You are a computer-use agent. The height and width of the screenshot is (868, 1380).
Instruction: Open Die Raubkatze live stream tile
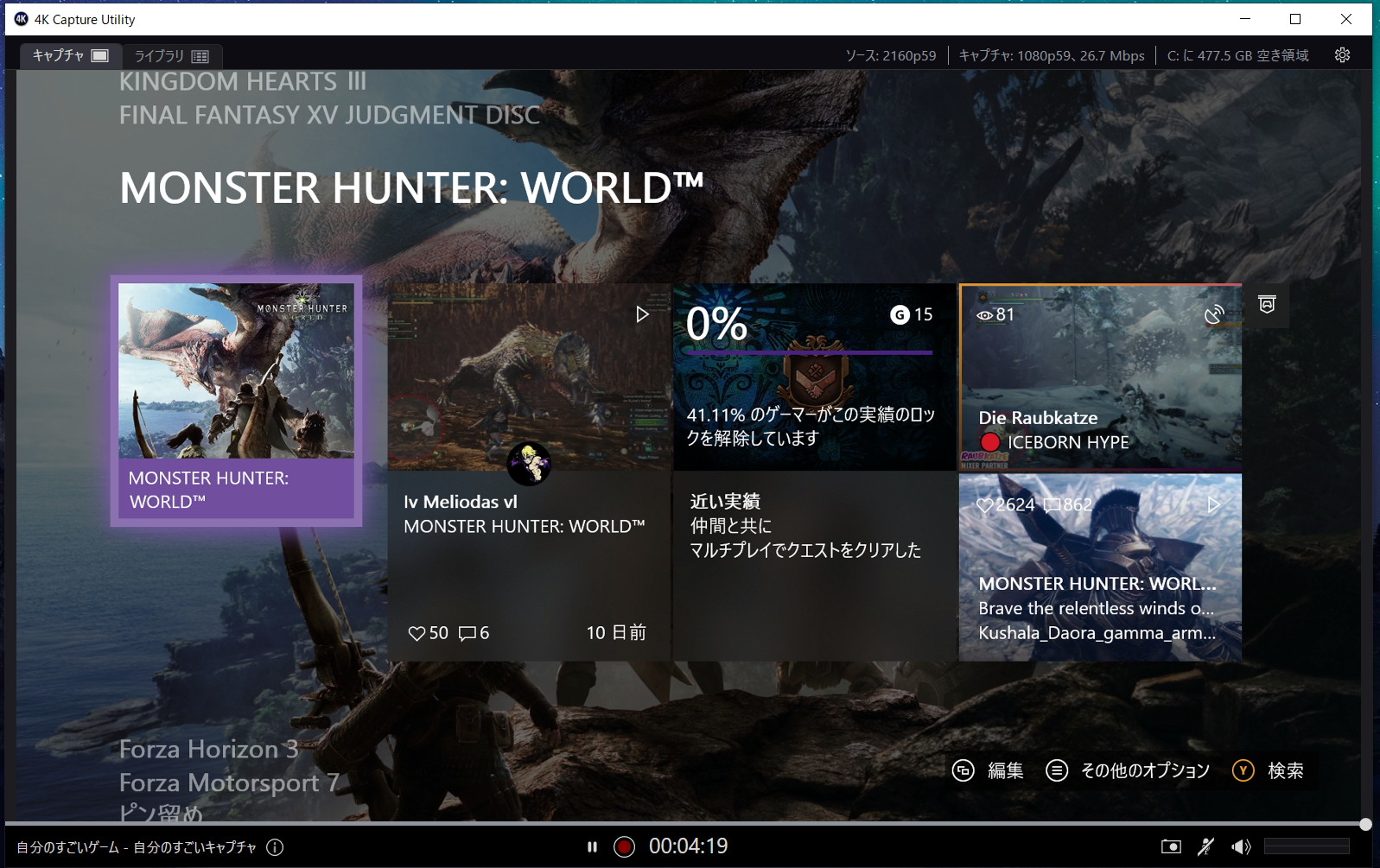(x=1100, y=377)
